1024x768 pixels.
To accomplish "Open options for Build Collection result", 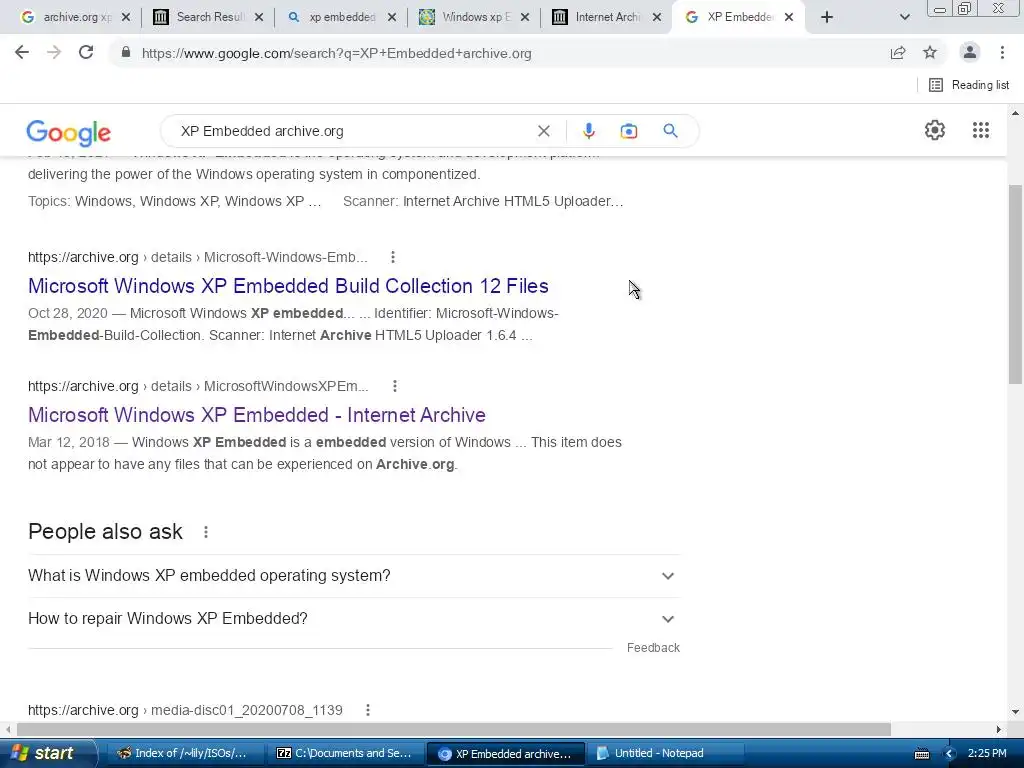I will [x=392, y=257].
